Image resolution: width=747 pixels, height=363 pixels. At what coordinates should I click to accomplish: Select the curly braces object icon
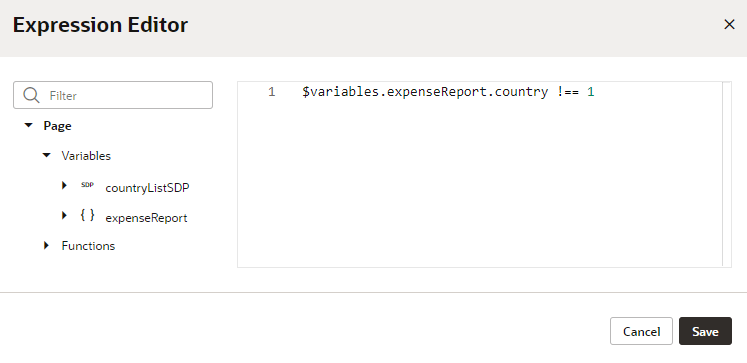pyautogui.click(x=87, y=215)
